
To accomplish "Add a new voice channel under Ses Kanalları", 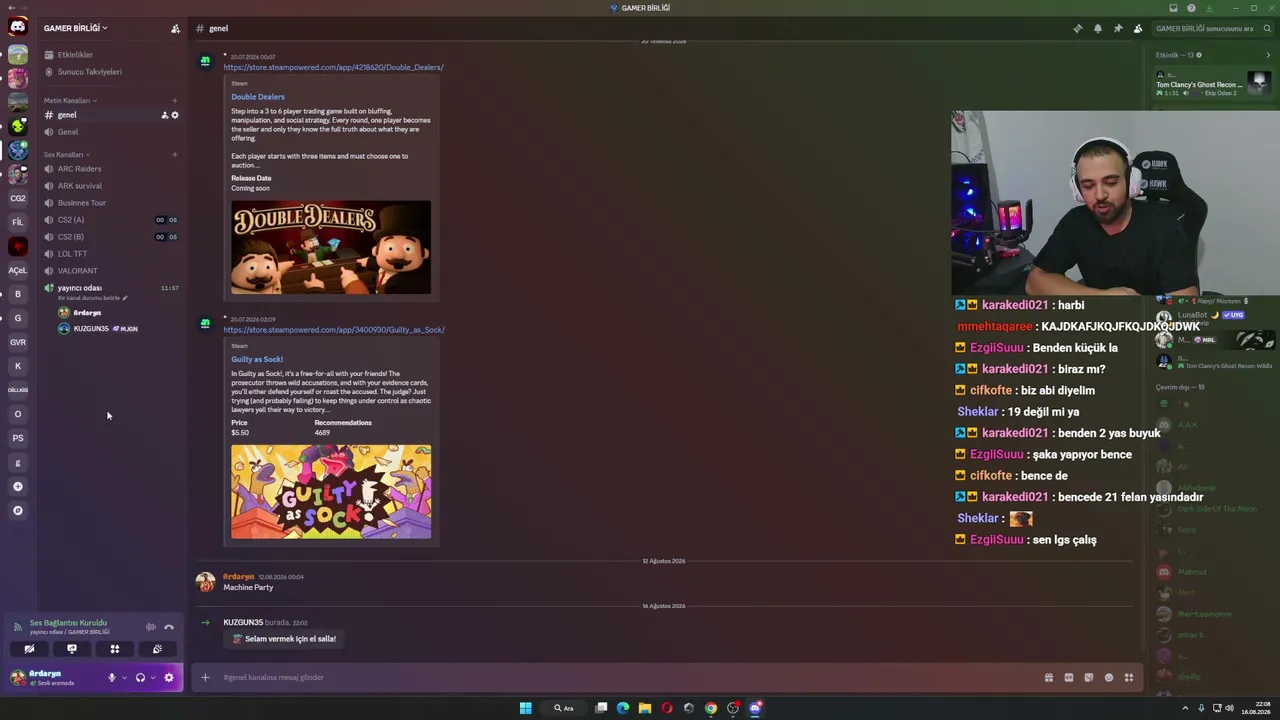I will tap(175, 154).
